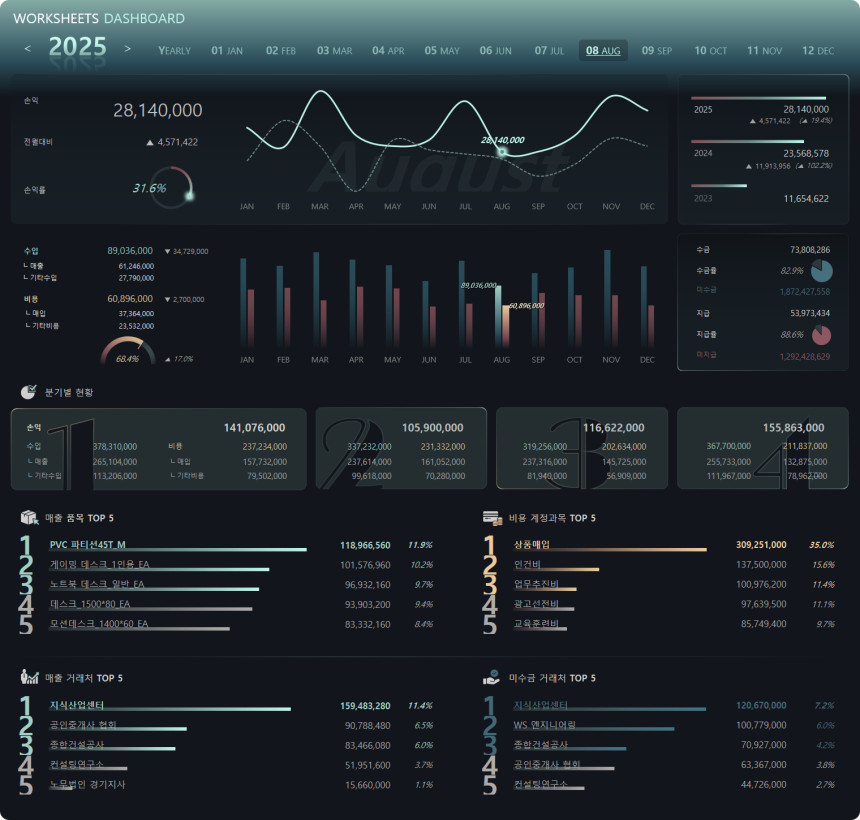Click the 82.9% collection rate pie icon
Image resolution: width=860 pixels, height=820 pixels.
point(821,271)
